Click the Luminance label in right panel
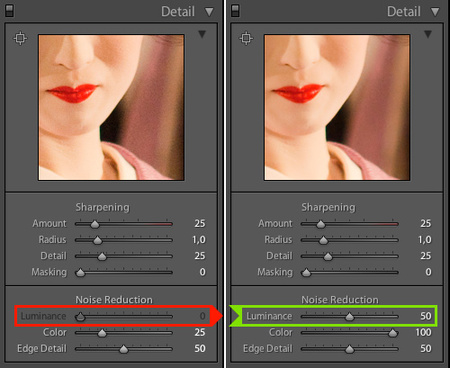The height and width of the screenshot is (368, 450). pyautogui.click(x=269, y=316)
